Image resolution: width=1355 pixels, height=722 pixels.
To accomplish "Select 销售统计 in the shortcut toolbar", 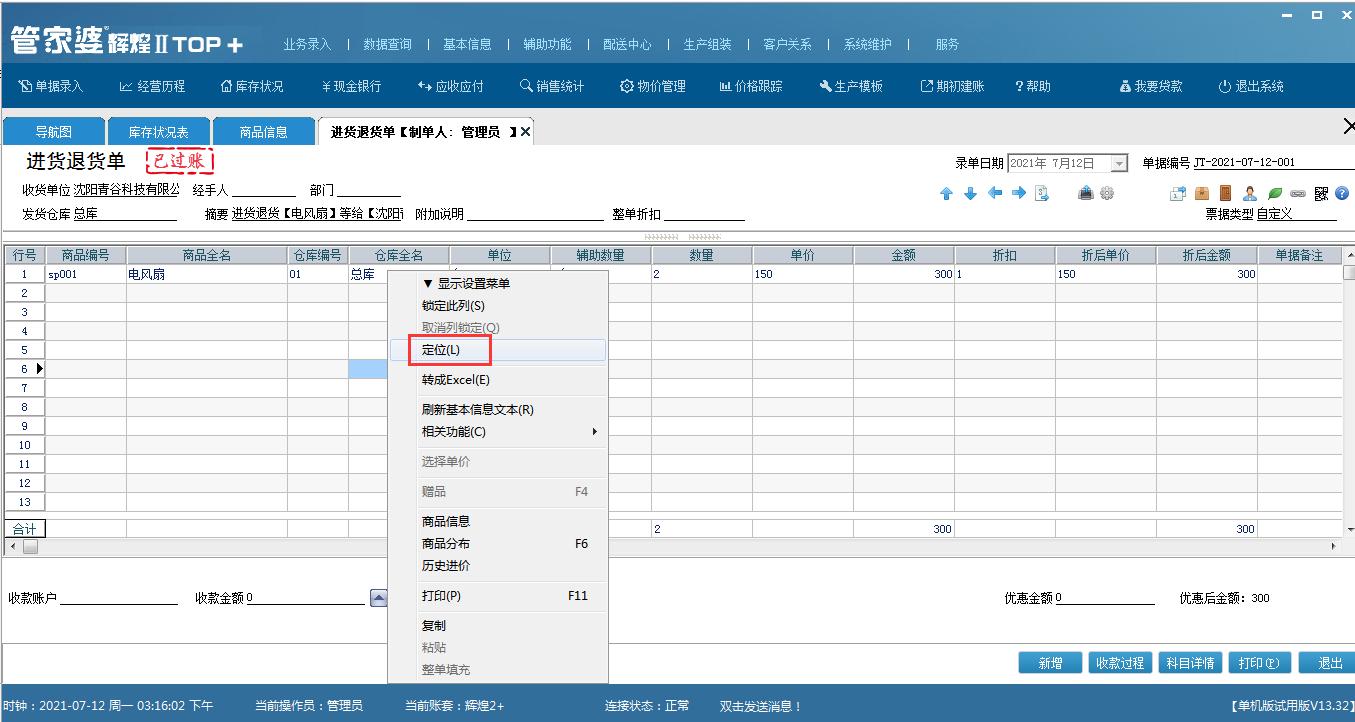I will click(551, 86).
